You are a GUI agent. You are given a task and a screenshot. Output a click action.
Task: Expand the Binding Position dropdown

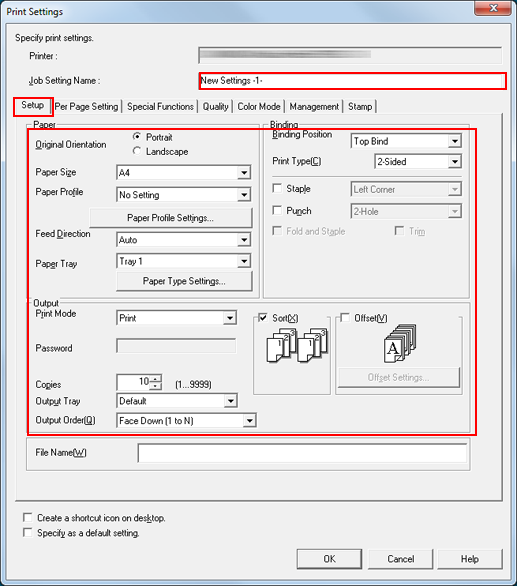tap(455, 141)
